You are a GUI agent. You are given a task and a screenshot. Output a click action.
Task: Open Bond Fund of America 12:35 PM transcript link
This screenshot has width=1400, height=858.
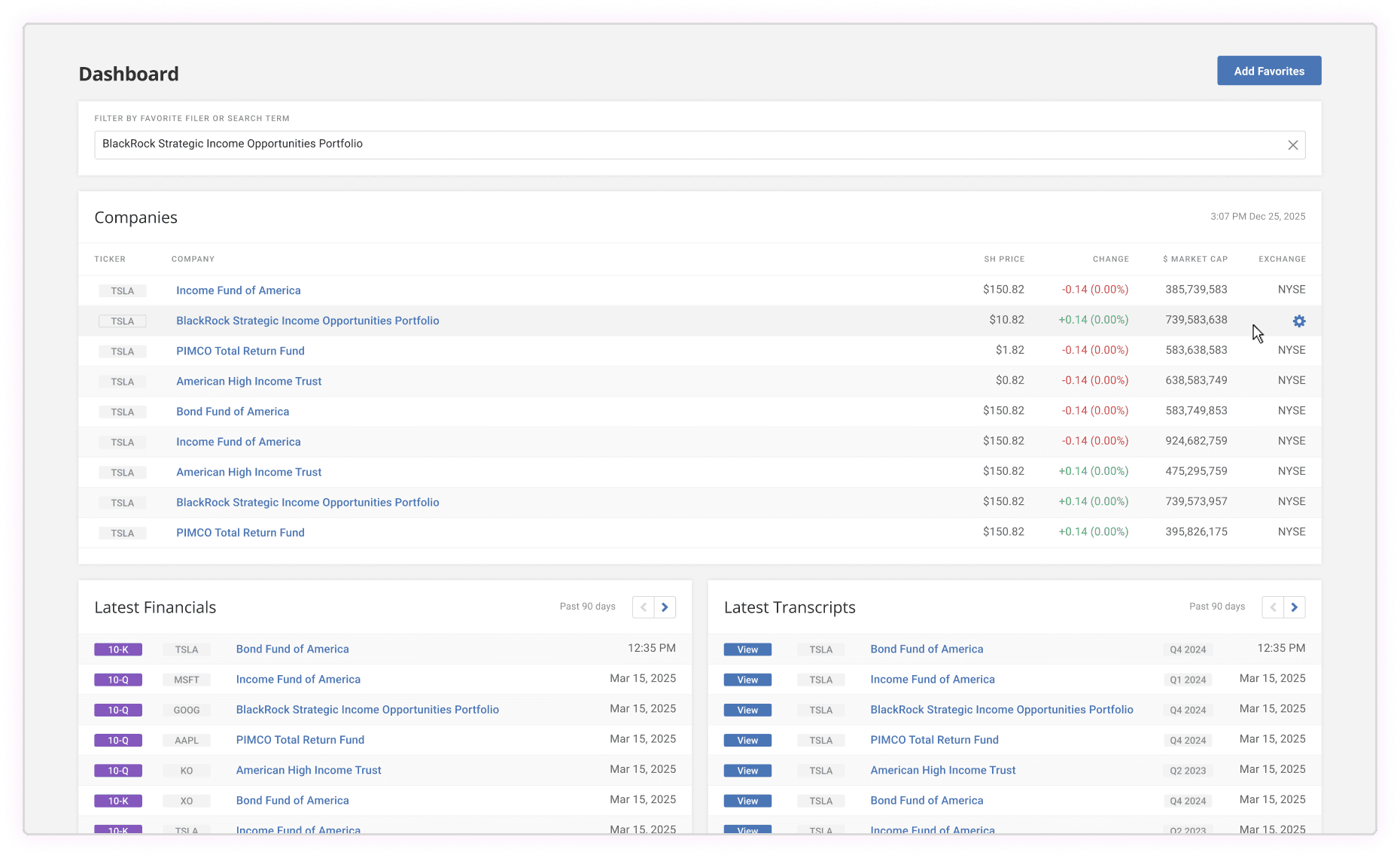pos(927,649)
